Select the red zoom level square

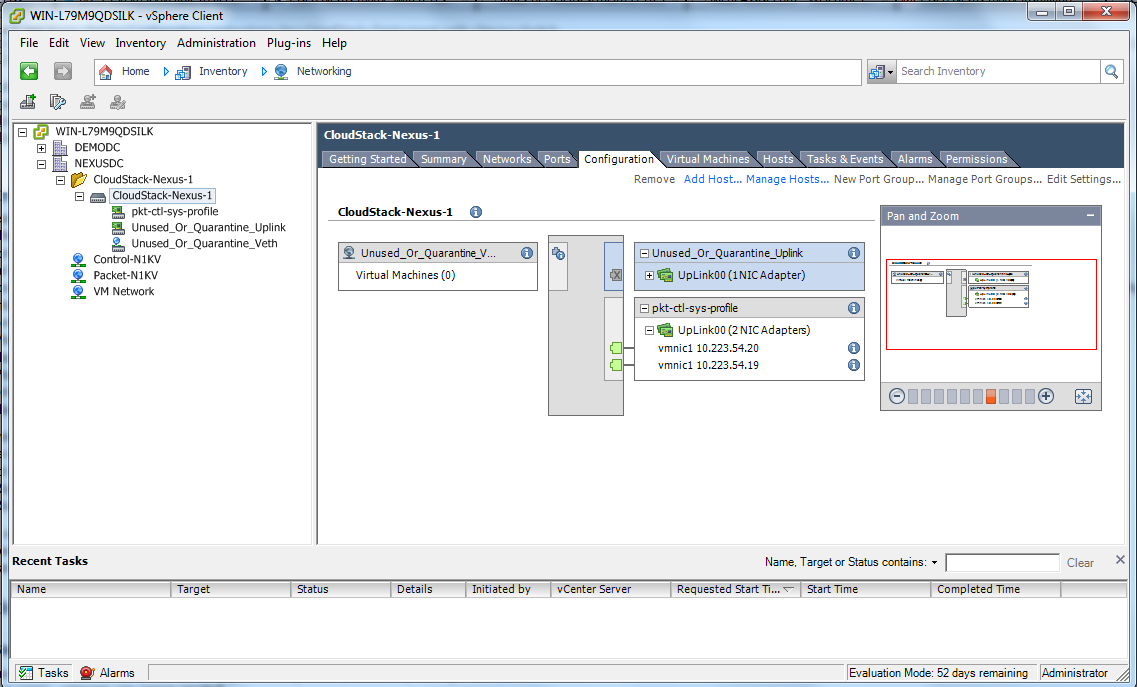click(991, 396)
